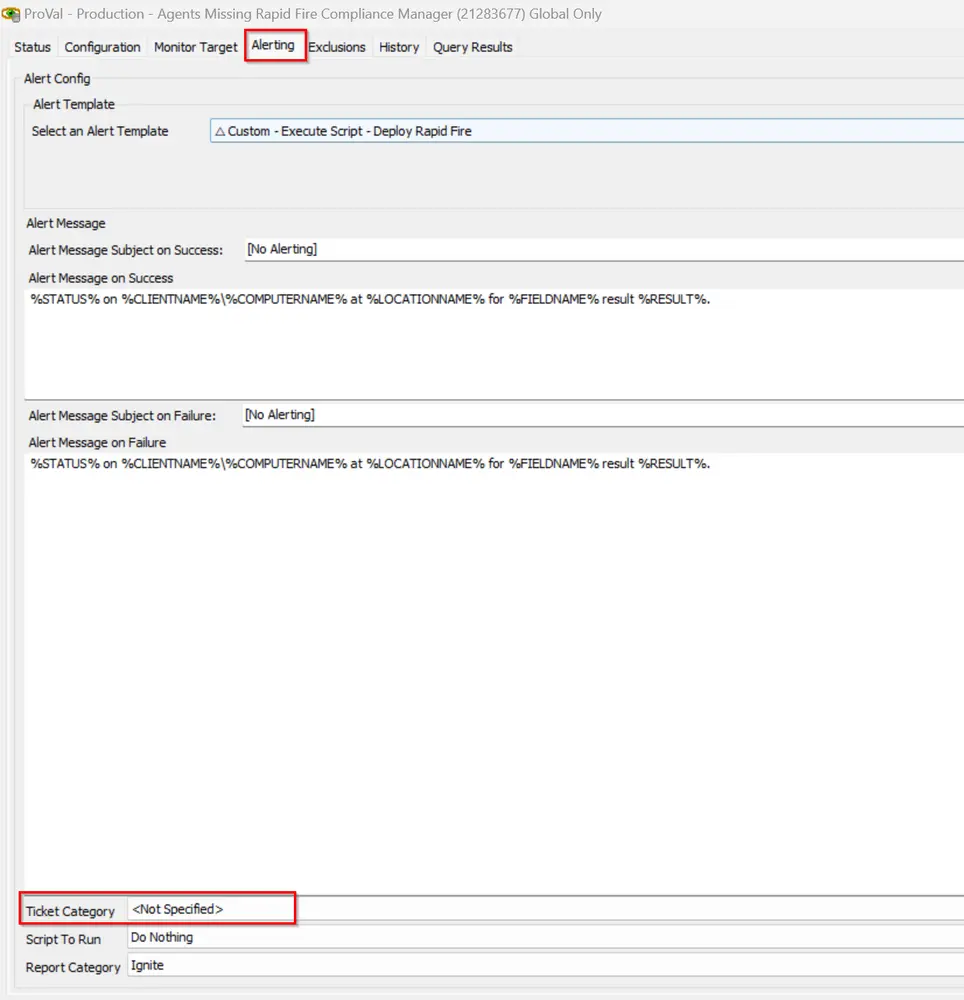Open the Report Category dropdown showing Ignite
The width and height of the screenshot is (964, 1000).
click(546, 966)
